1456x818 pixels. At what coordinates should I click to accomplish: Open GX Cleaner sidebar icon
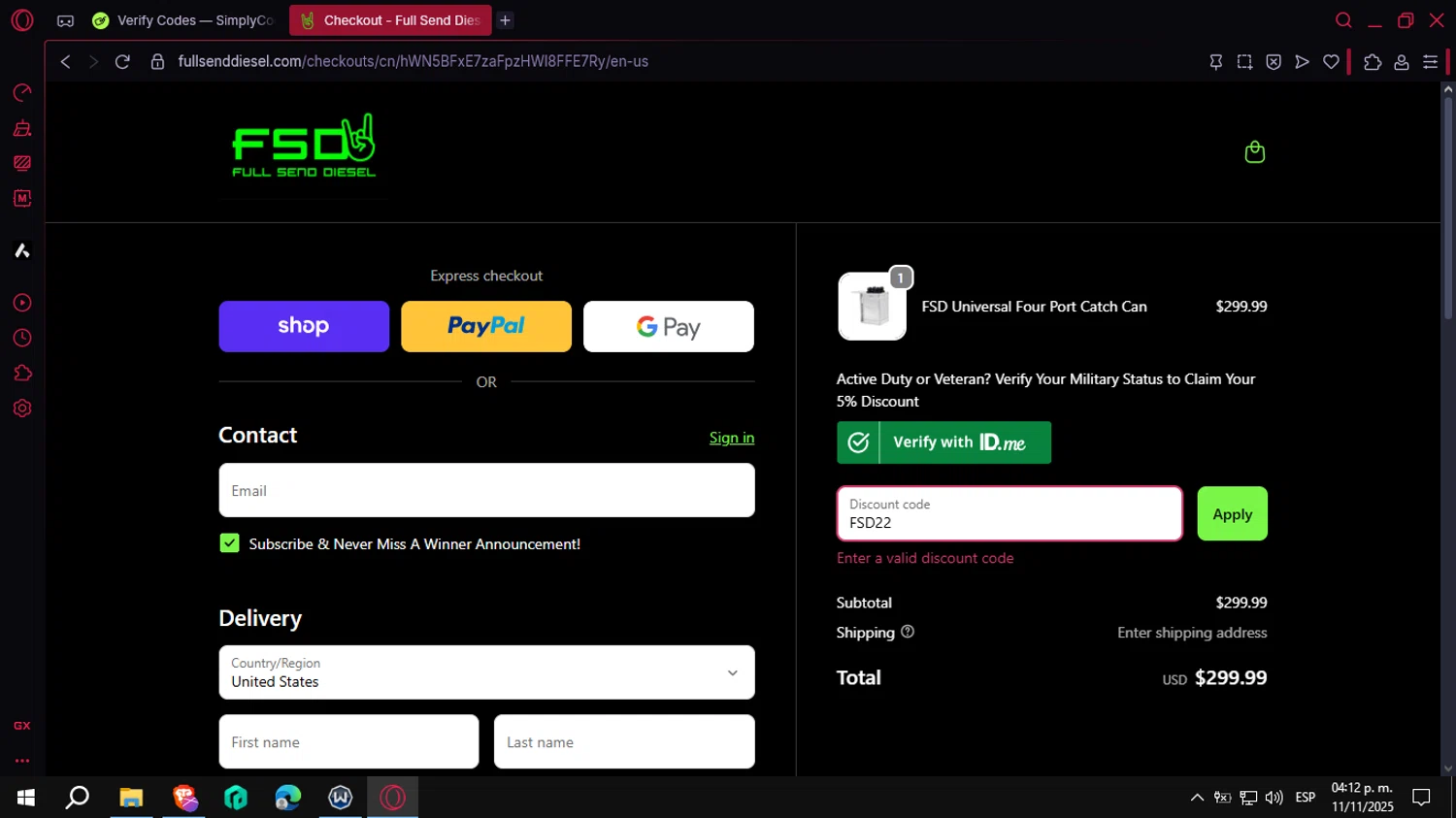pos(22,128)
